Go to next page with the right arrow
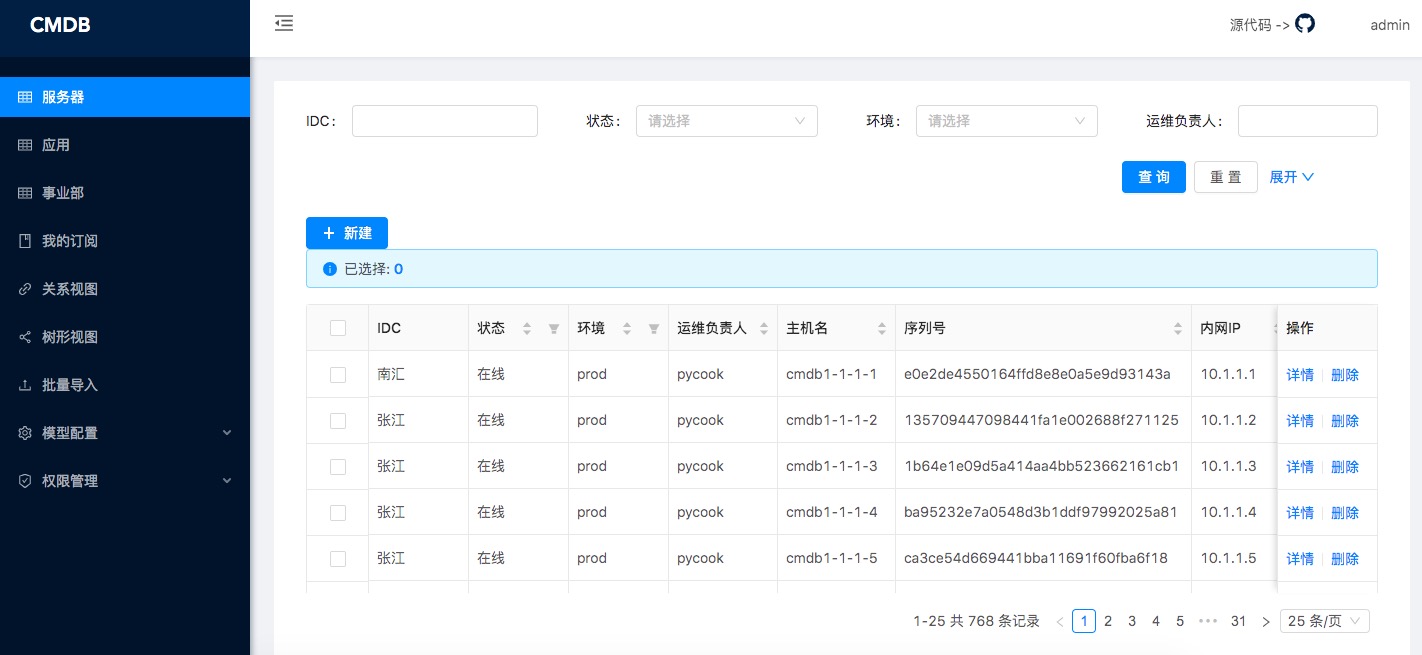The height and width of the screenshot is (655, 1422). tap(1265, 622)
